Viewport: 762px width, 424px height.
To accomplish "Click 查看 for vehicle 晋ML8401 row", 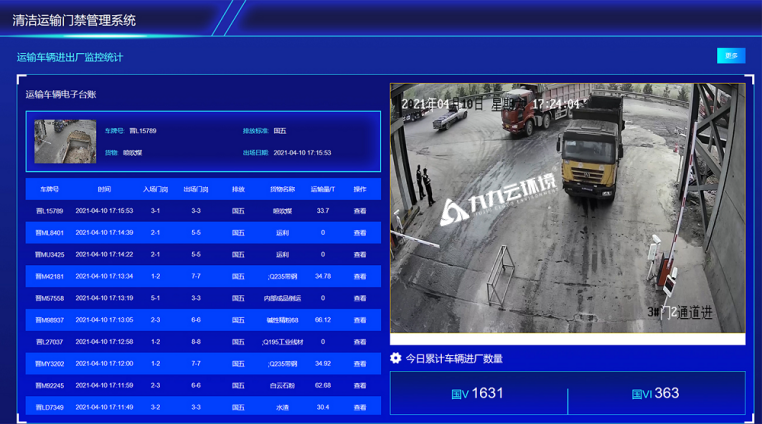I will click(x=360, y=233).
